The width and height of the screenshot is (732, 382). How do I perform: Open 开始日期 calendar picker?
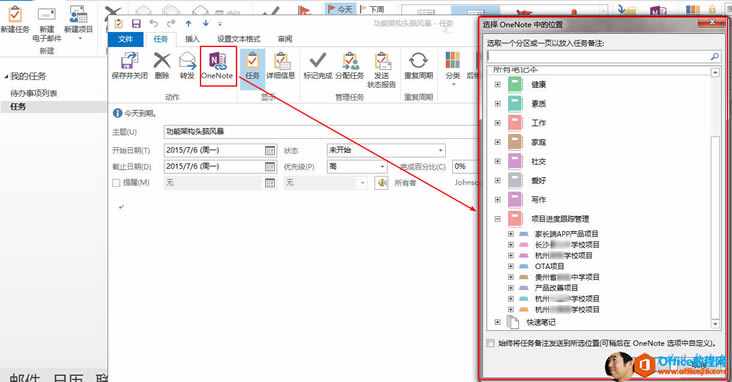click(x=270, y=150)
